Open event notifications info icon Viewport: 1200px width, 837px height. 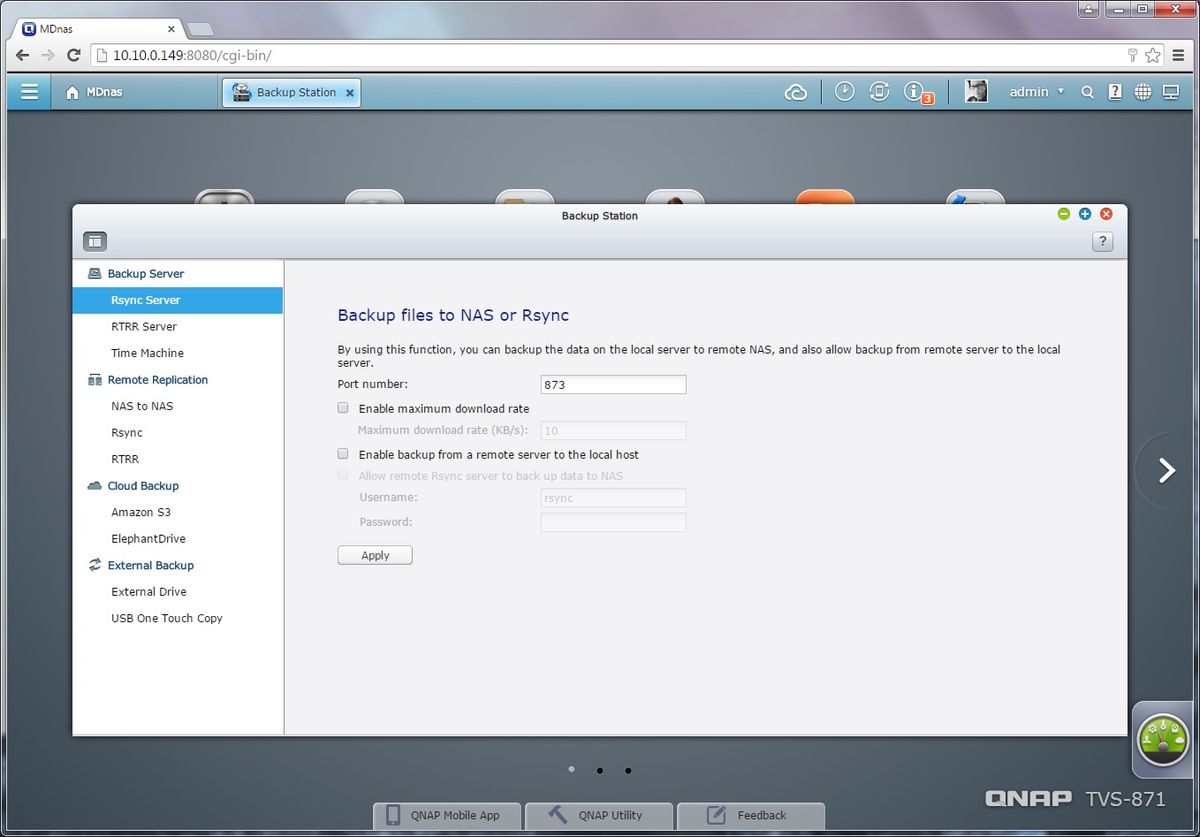914,91
